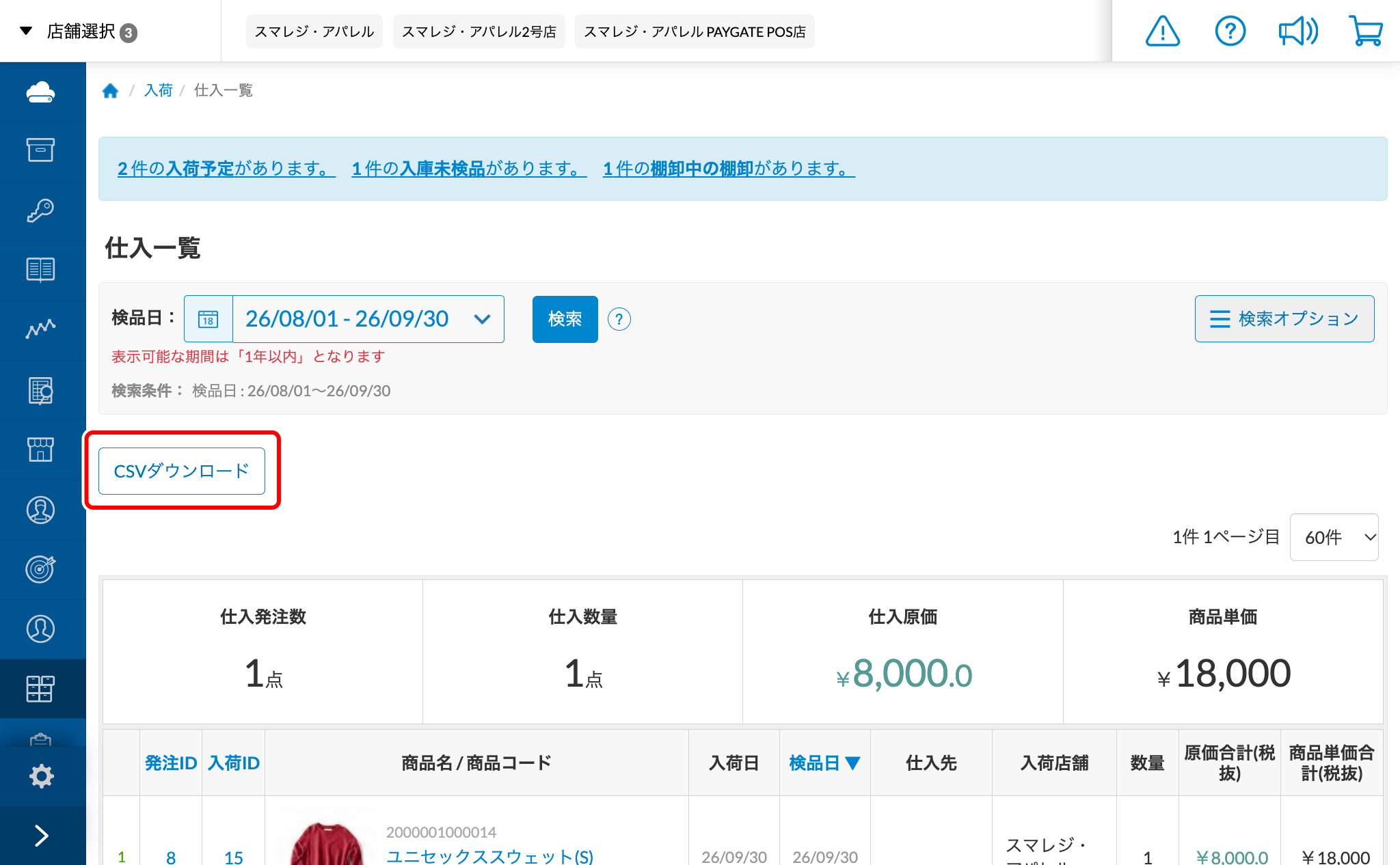The image size is (1400, 865).
Task: Open the archive box sidebar icon
Action: 41,150
